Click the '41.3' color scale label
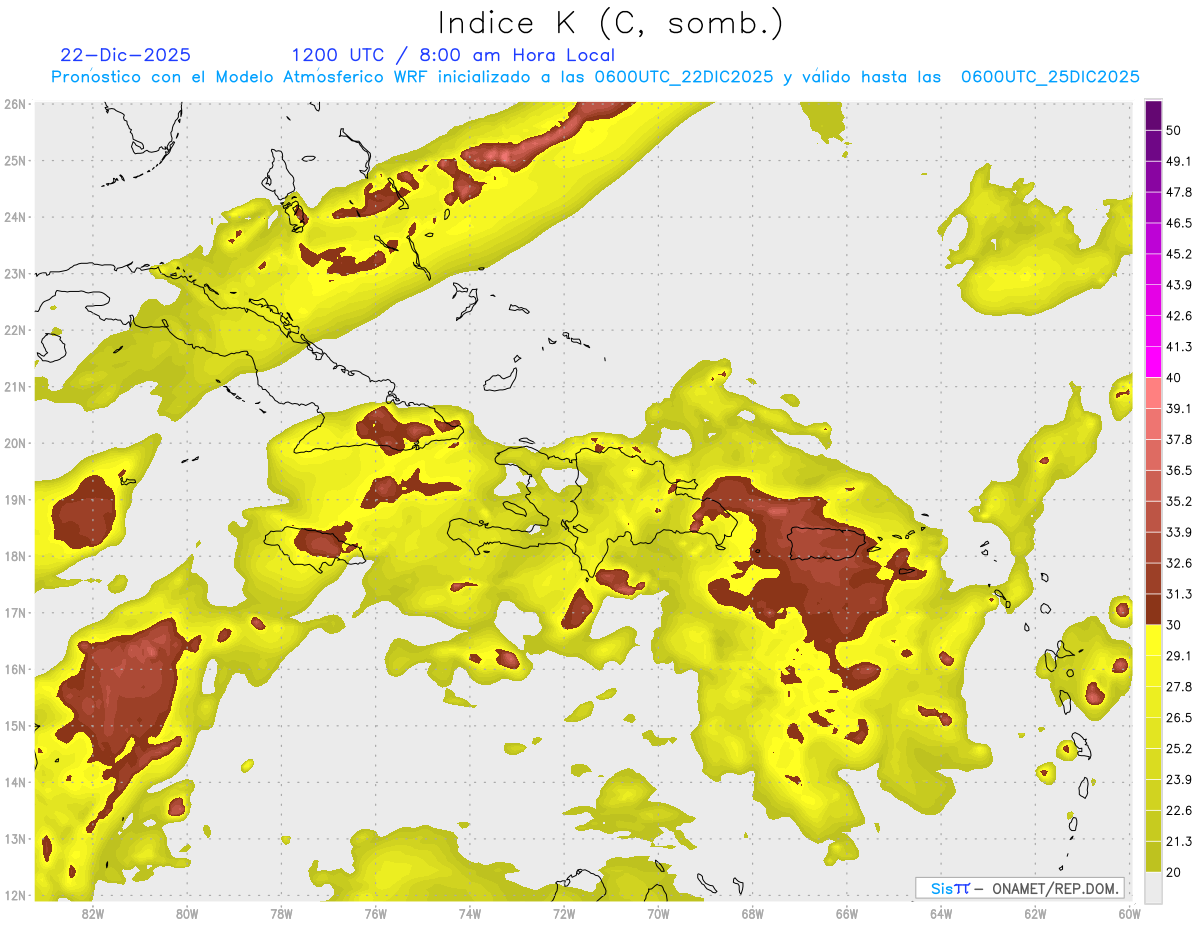The width and height of the screenshot is (1200, 927). coord(1179,347)
